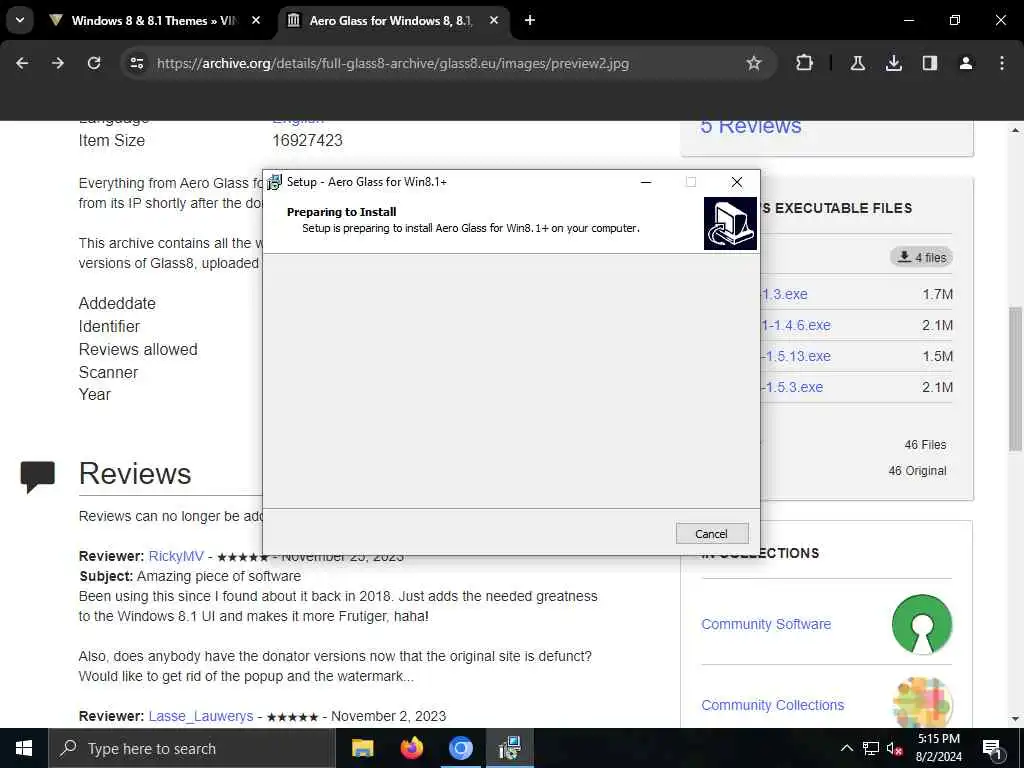Open the Community Software collection link
This screenshot has width=1024, height=768.
tap(766, 624)
